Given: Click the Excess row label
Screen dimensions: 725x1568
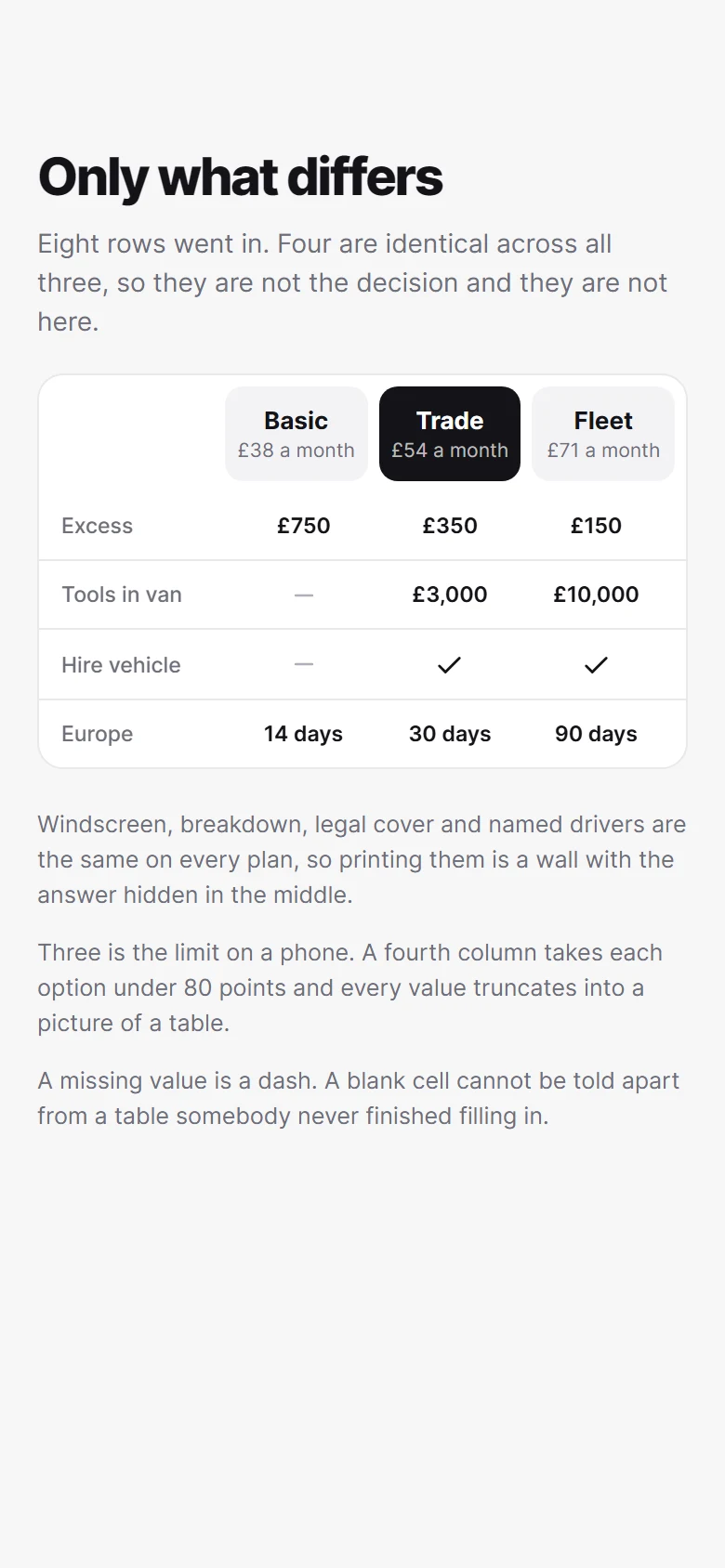Looking at the screenshot, I should click(x=98, y=526).
